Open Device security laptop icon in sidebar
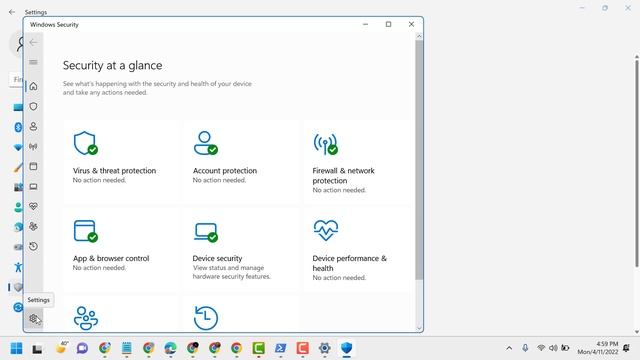This screenshot has height=360, width=640. (x=33, y=187)
